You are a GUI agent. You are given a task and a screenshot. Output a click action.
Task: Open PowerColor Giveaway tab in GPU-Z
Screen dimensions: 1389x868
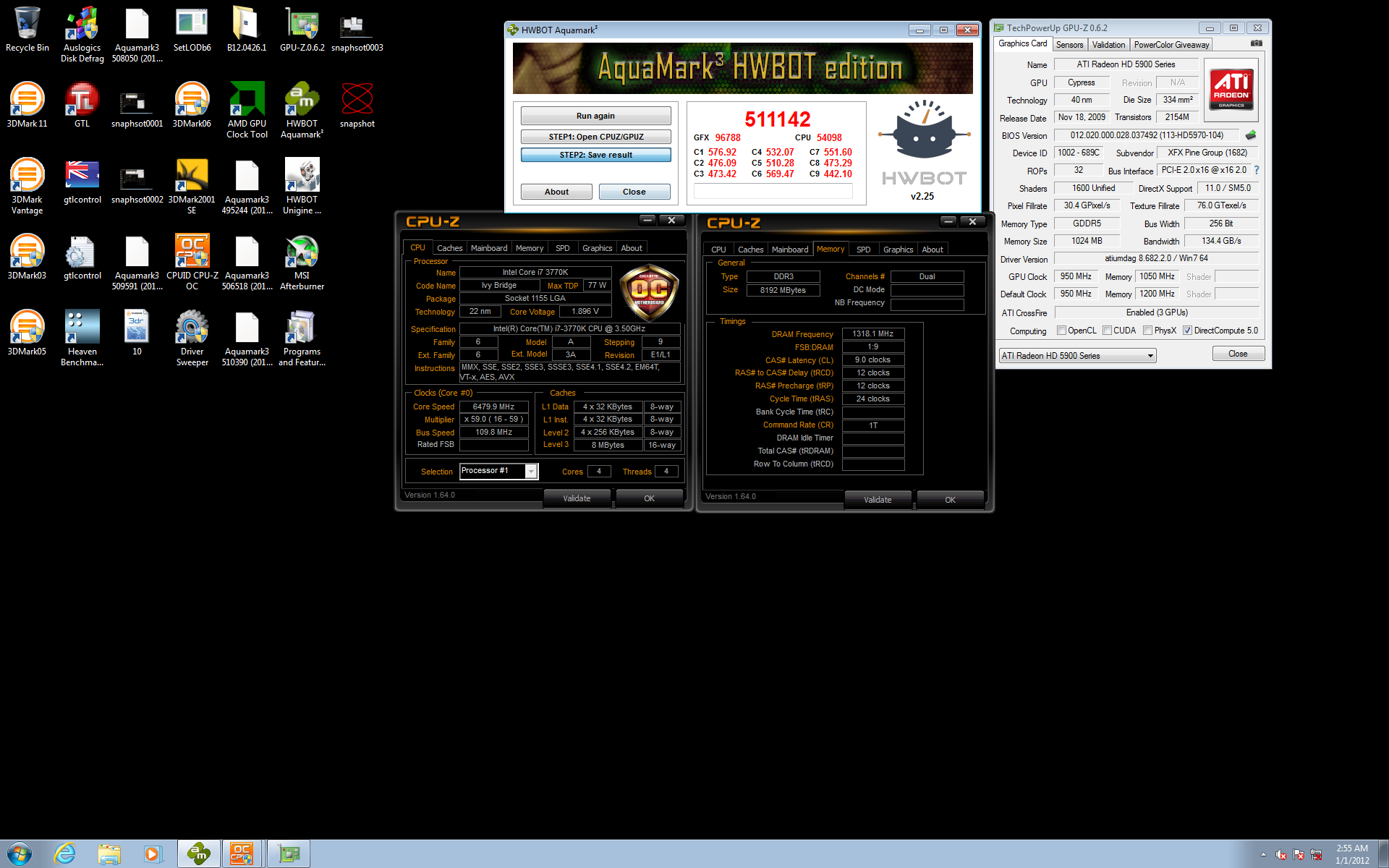1171,45
